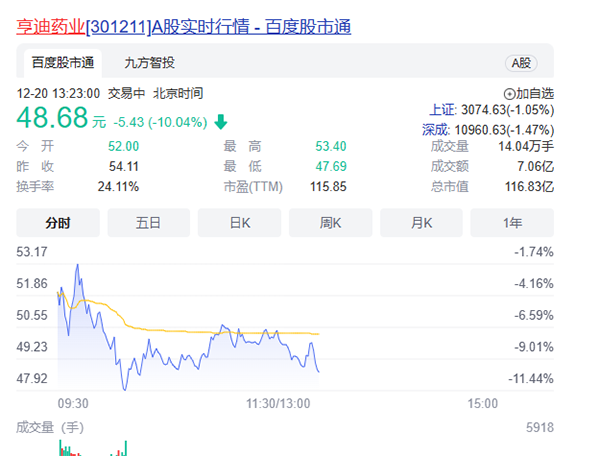
Task: Select the 分时 intraday chart view
Action: pyautogui.click(x=58, y=222)
